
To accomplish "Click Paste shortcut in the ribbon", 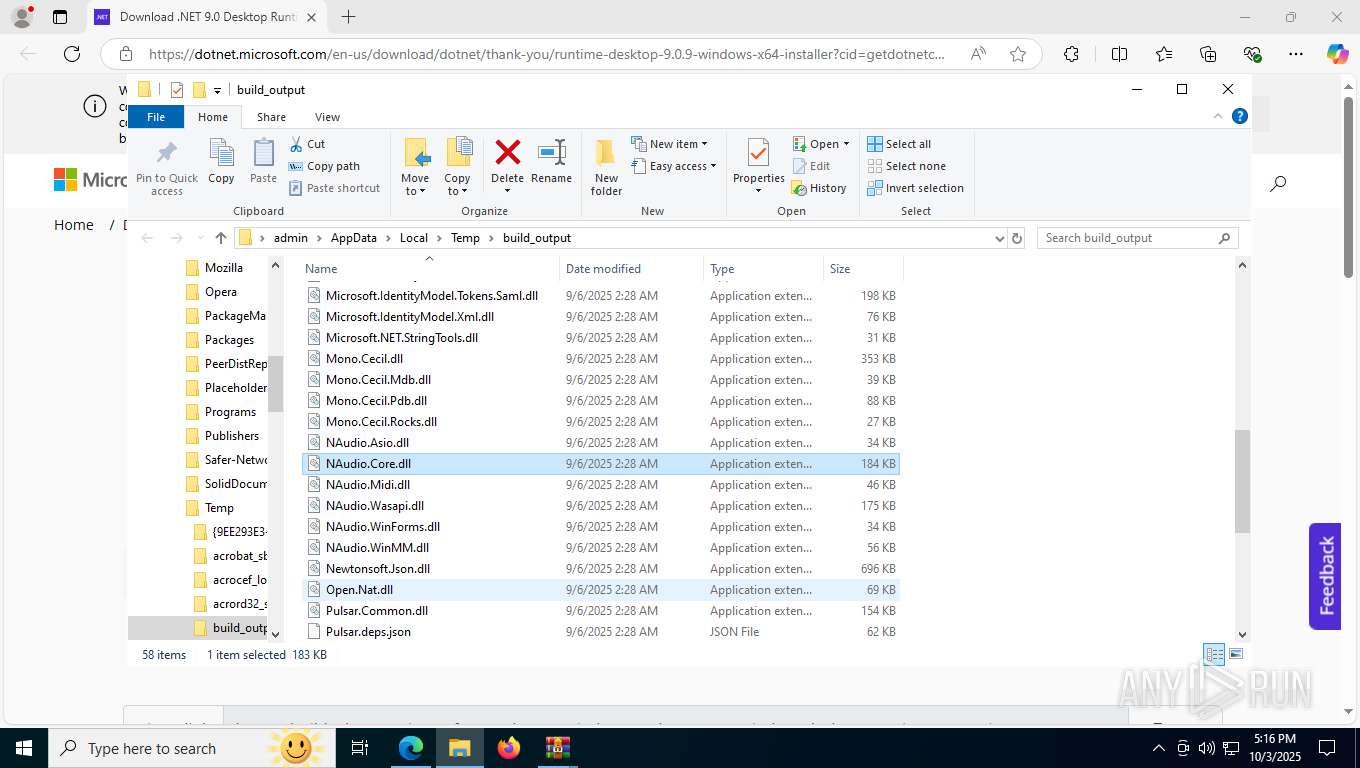I will tap(334, 188).
